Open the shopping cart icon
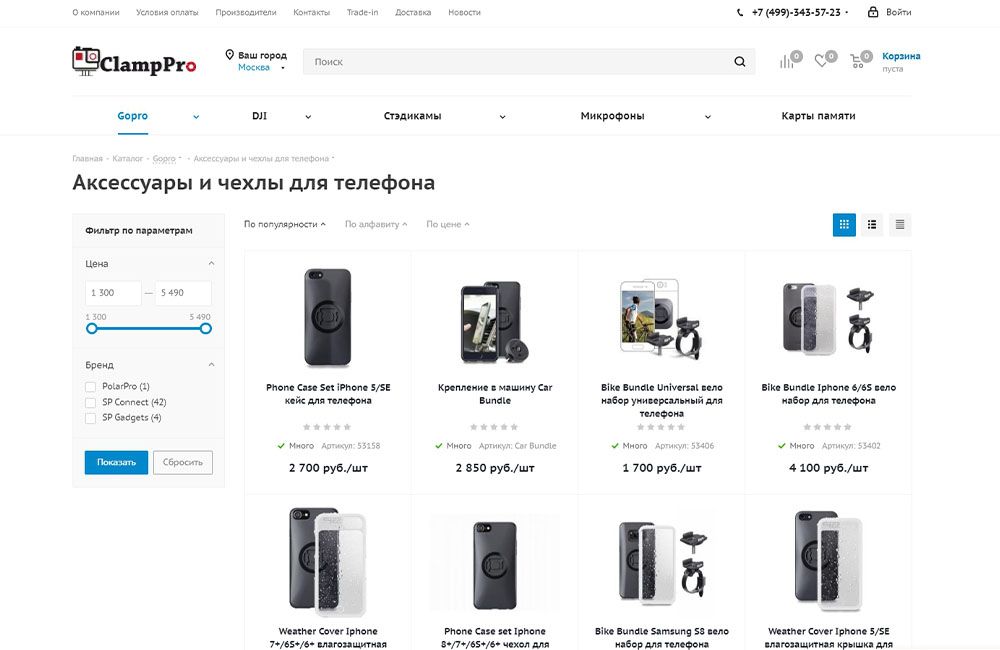Viewport: 1000px width, 650px height. click(x=857, y=62)
